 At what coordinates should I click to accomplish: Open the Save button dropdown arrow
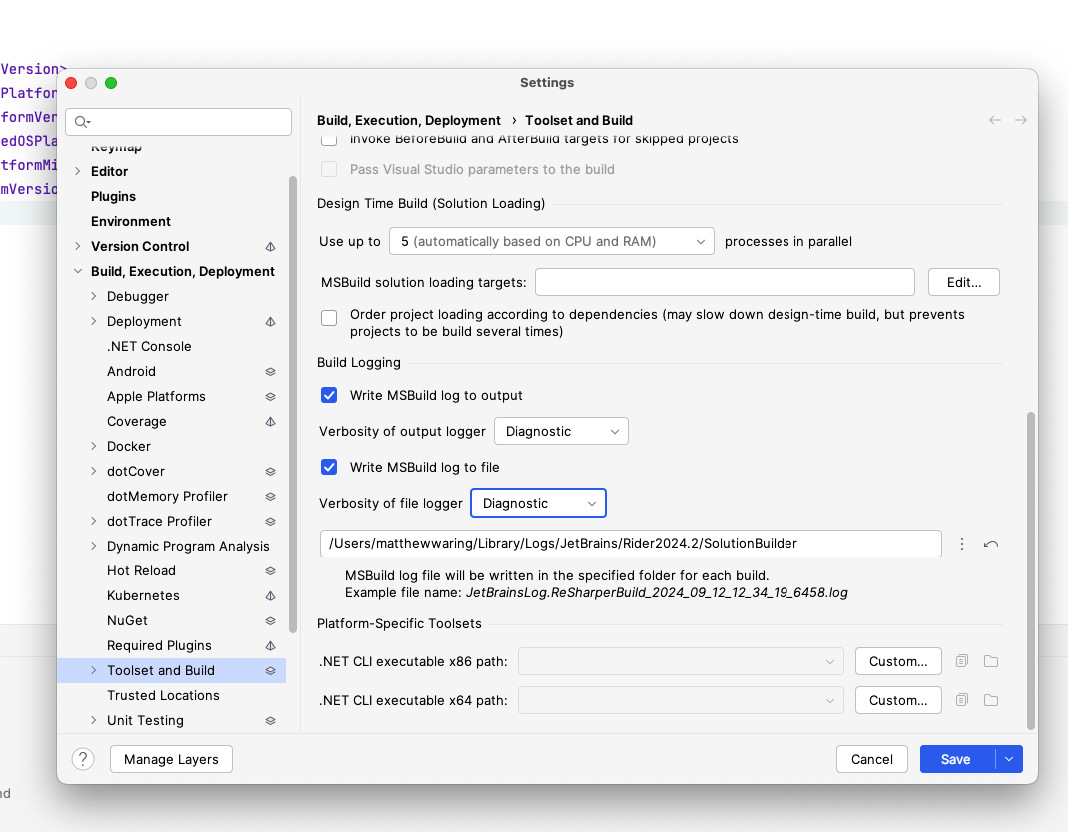(x=1009, y=759)
